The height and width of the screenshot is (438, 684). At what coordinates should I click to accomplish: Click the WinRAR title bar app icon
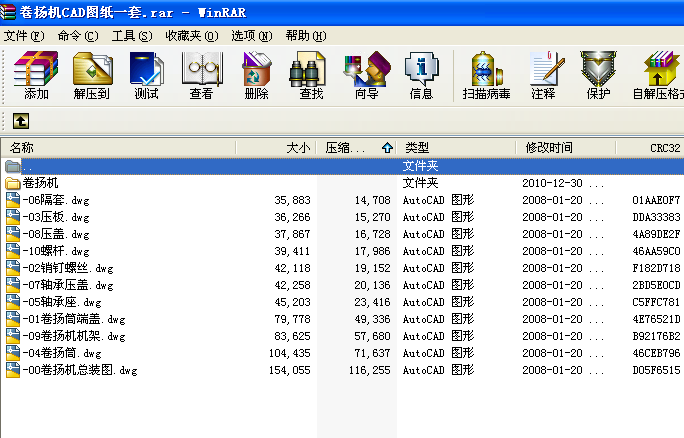coord(7,12)
